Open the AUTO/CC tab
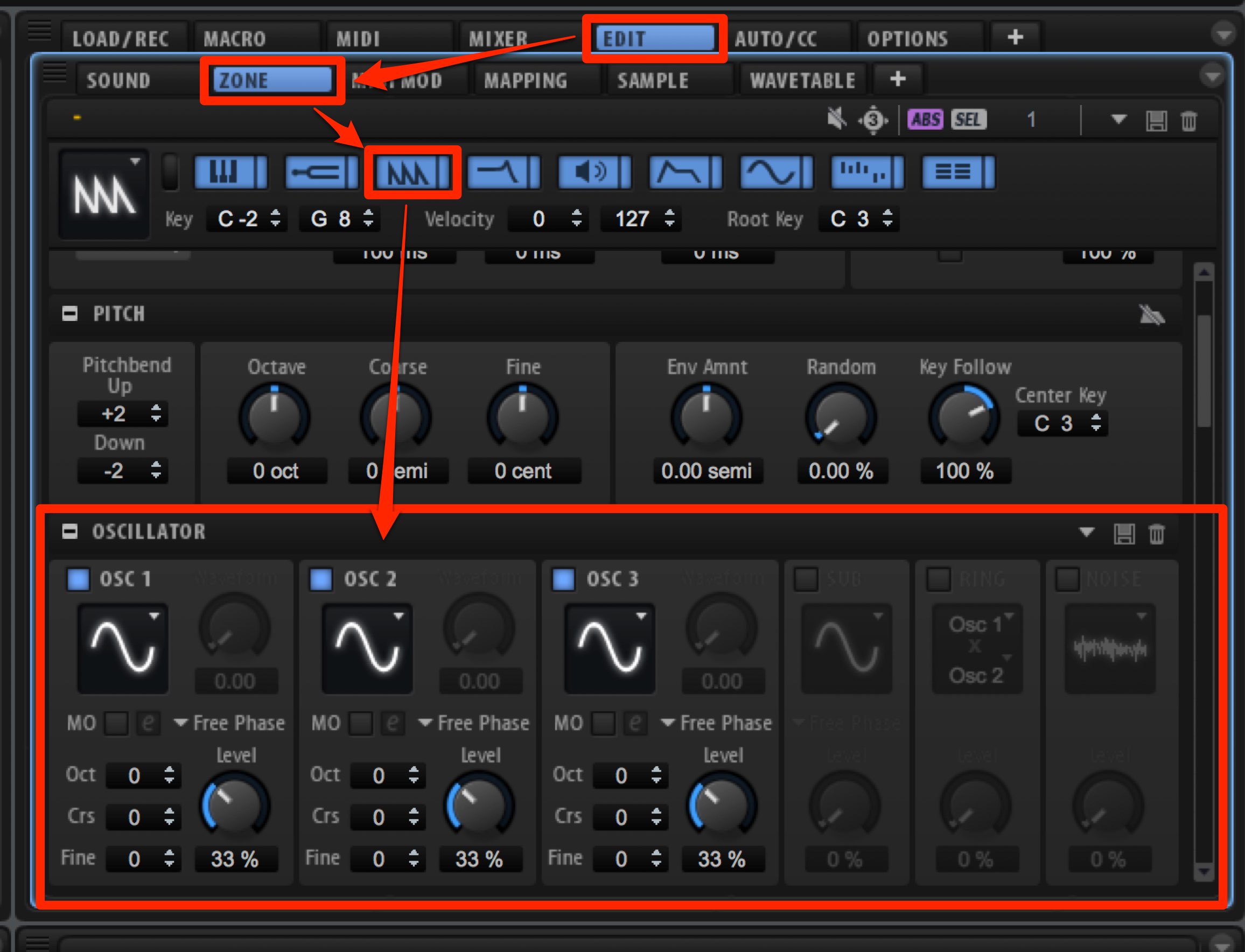This screenshot has width=1245, height=952. (789, 38)
